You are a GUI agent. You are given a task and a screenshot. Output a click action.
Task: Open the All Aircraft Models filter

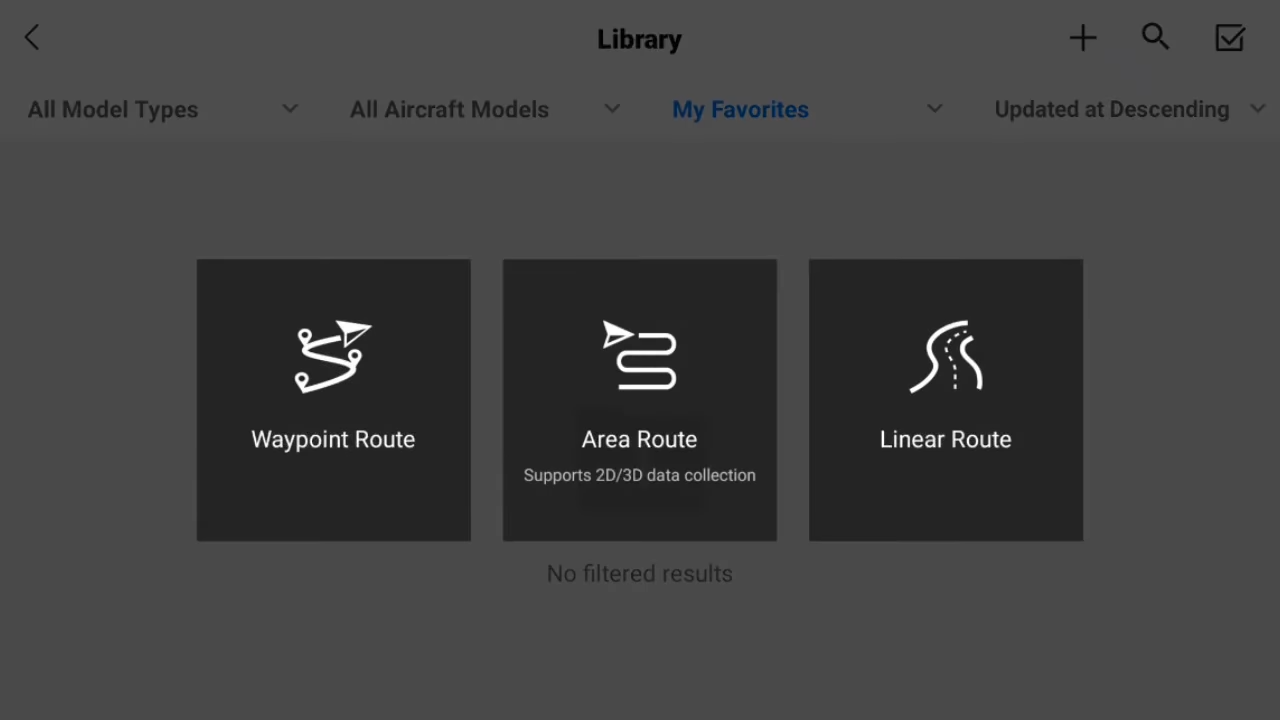point(449,110)
